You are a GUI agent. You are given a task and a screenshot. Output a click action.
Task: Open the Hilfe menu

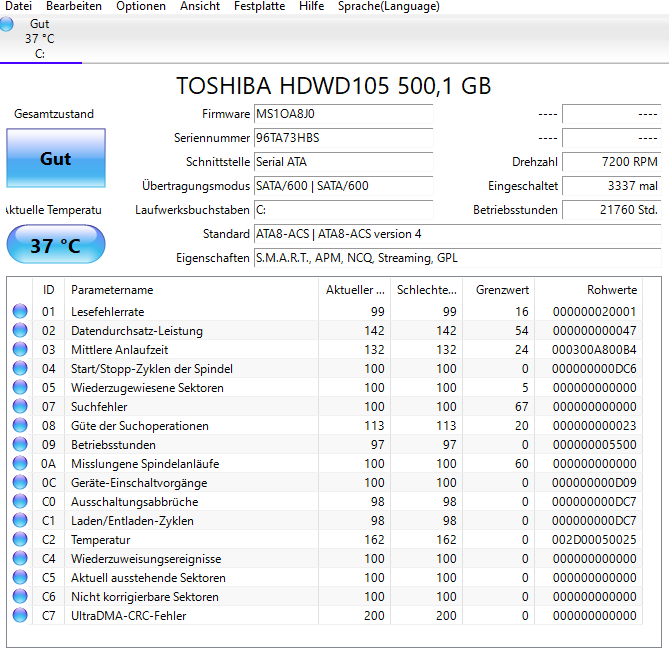click(311, 6)
